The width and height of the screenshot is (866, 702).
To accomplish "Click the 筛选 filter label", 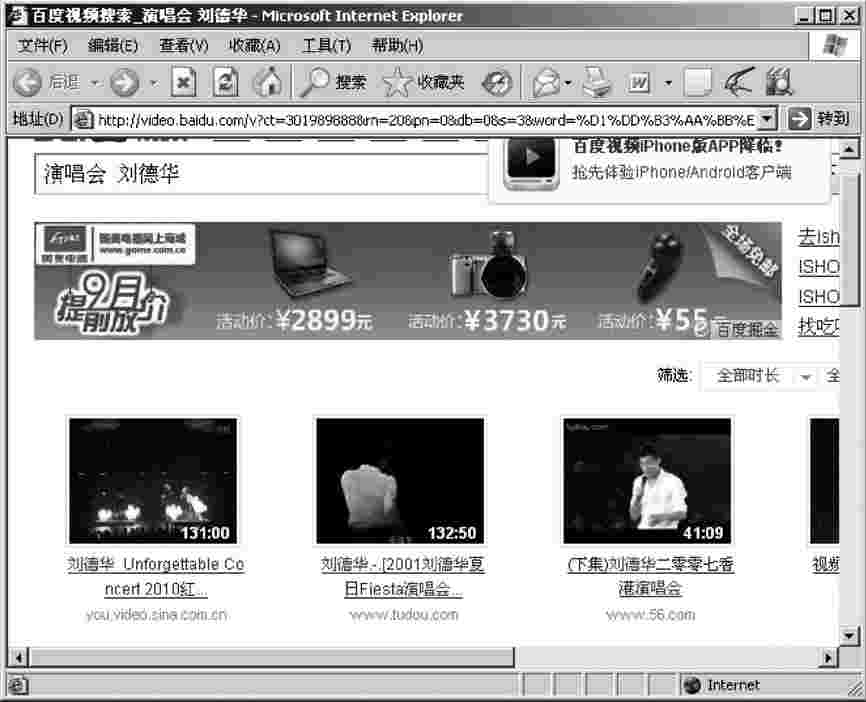I will pos(673,376).
